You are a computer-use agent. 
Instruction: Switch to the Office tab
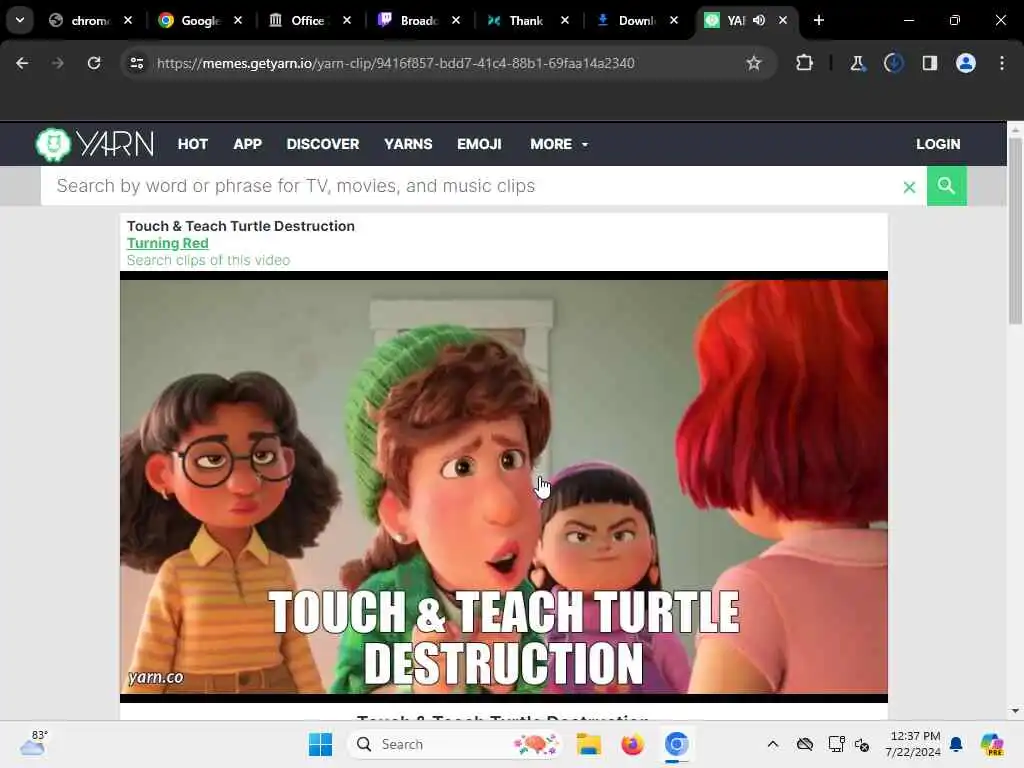tap(308, 21)
